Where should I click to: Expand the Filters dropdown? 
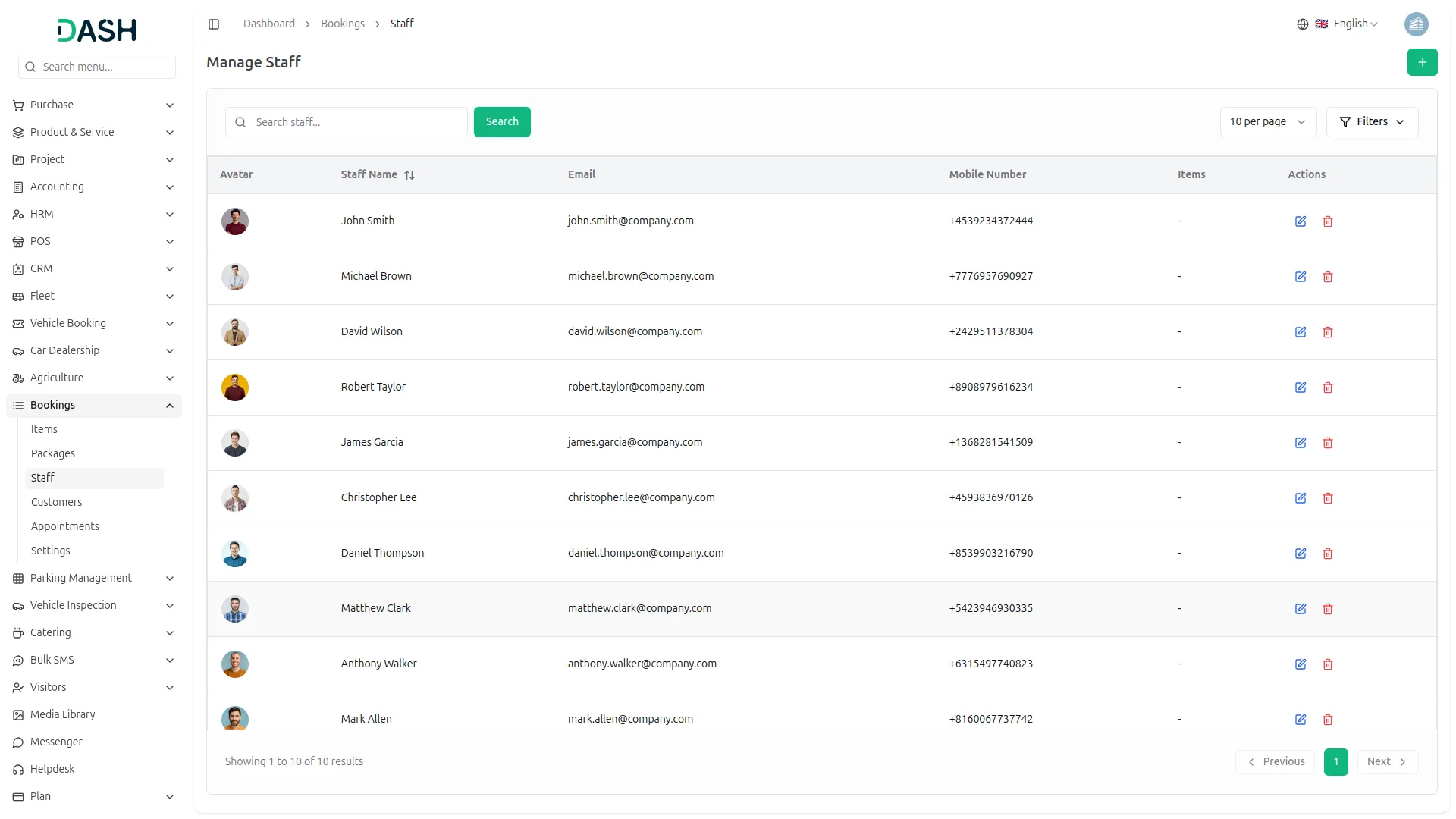[1372, 122]
